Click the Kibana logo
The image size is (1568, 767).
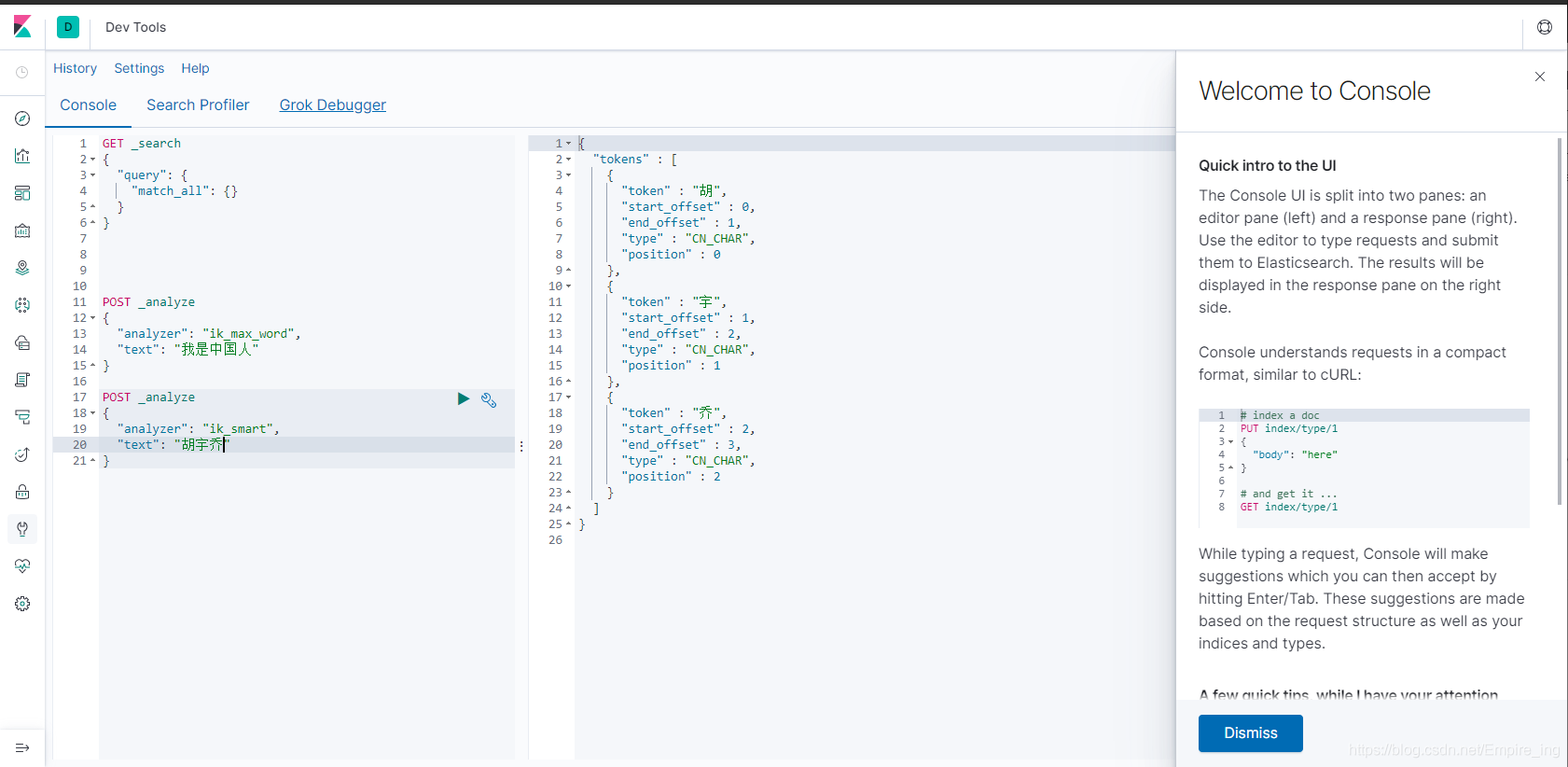22,27
